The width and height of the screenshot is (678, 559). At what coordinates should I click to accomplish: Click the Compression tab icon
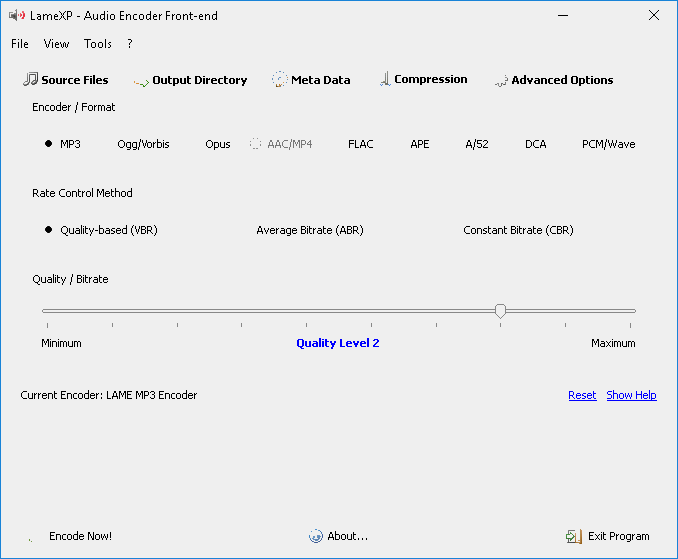[x=385, y=79]
